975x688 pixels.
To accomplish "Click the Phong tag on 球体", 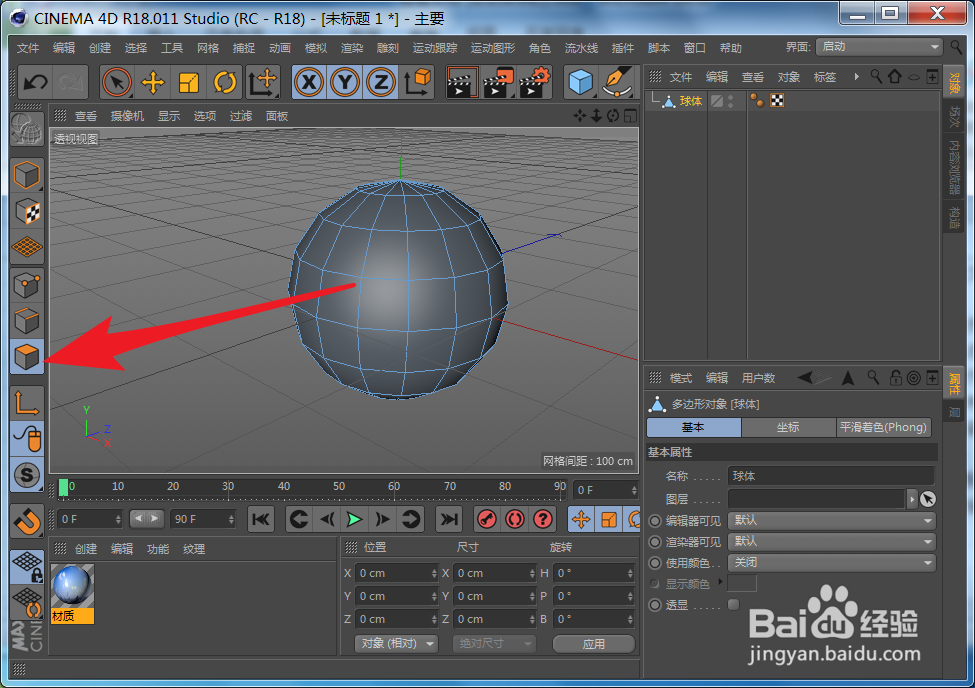I will coord(757,101).
